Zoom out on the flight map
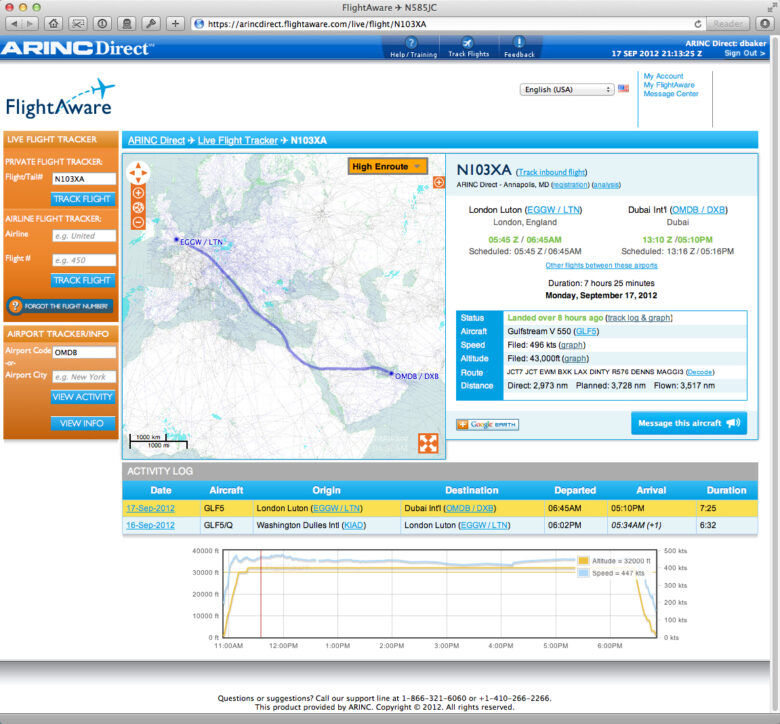The height and width of the screenshot is (724, 780). pos(138,222)
